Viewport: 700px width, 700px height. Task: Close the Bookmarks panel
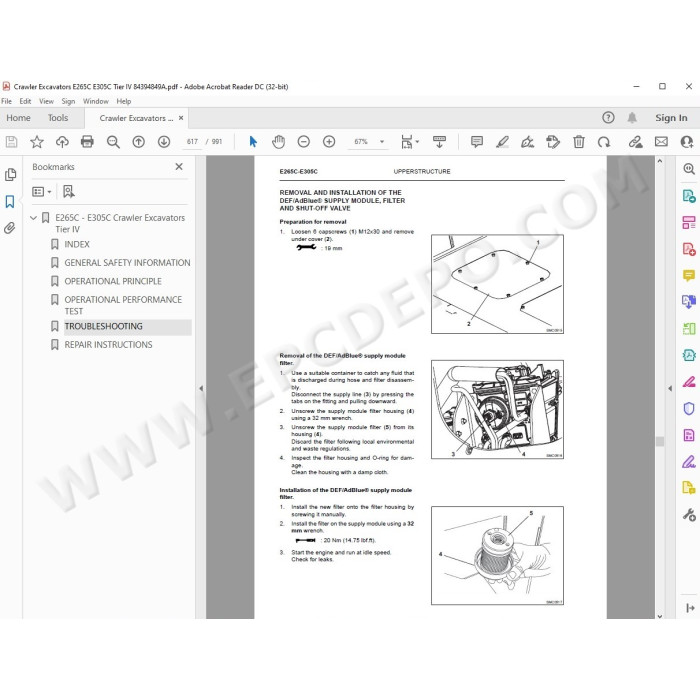179,167
